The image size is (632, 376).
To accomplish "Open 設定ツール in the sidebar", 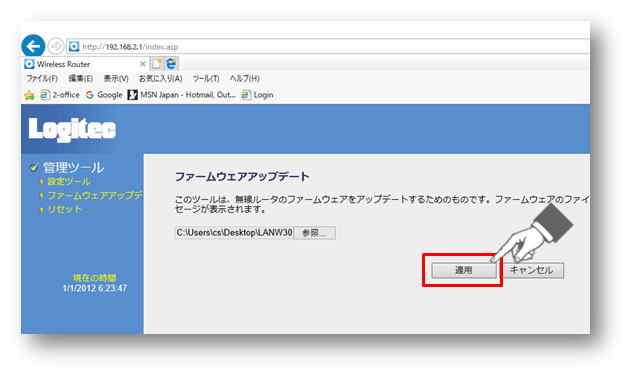I will 69,182.
